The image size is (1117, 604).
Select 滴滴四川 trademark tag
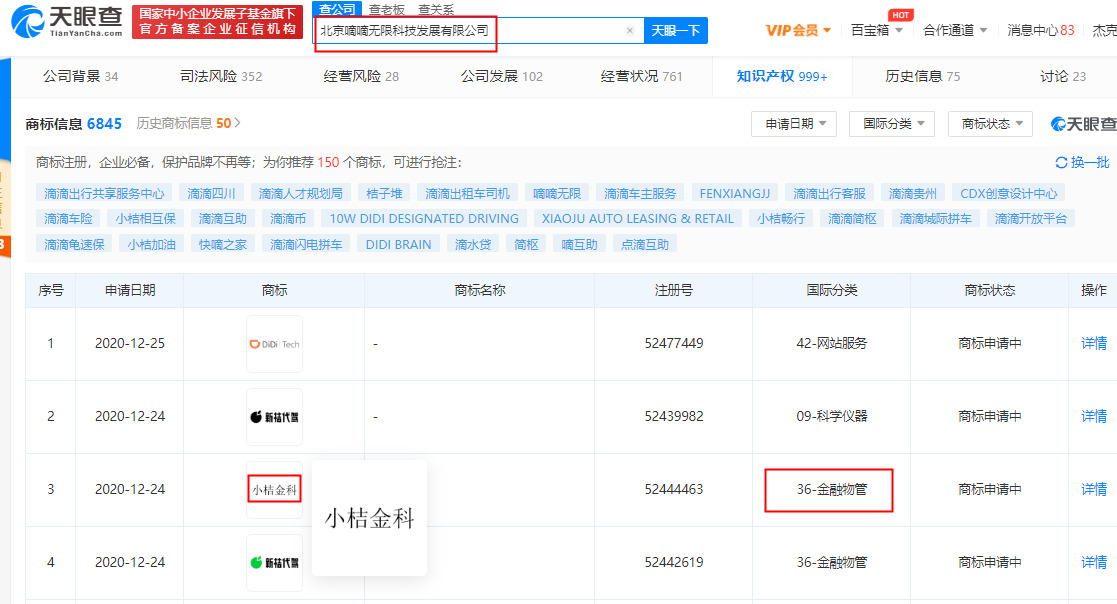211,193
